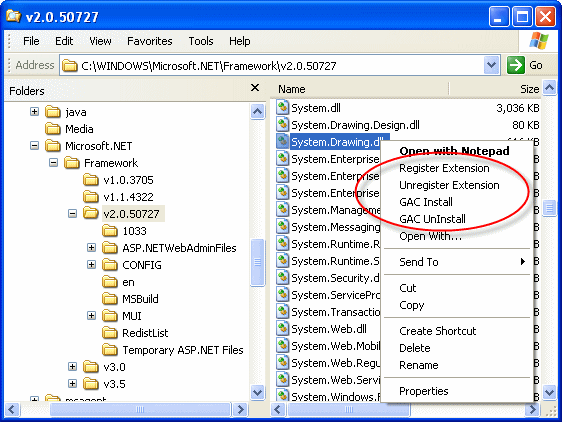Open the Edit menu
Screen dimensions: 562x422
pyautogui.click(x=64, y=41)
